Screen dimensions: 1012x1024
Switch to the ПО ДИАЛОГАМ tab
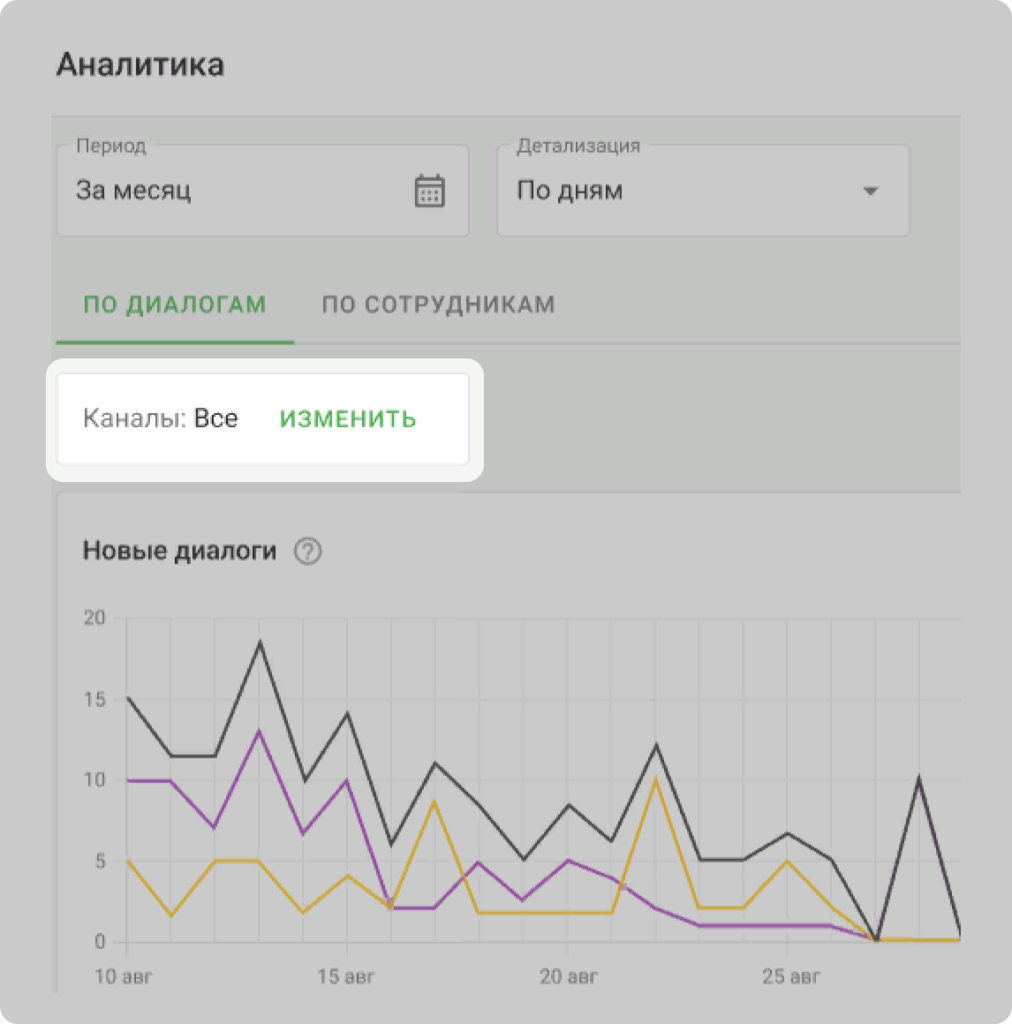point(174,305)
